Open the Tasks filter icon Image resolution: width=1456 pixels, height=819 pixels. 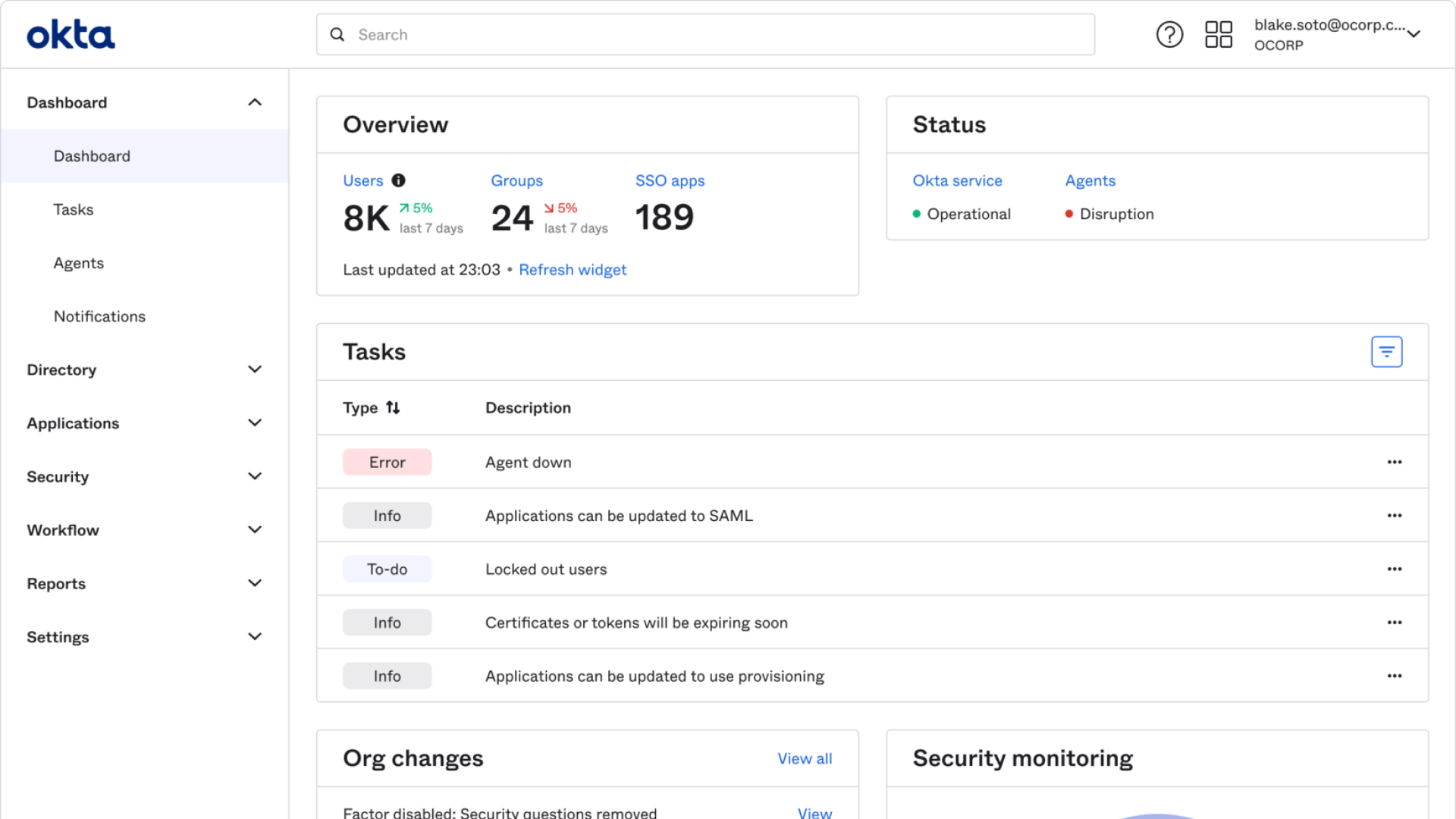(x=1386, y=352)
